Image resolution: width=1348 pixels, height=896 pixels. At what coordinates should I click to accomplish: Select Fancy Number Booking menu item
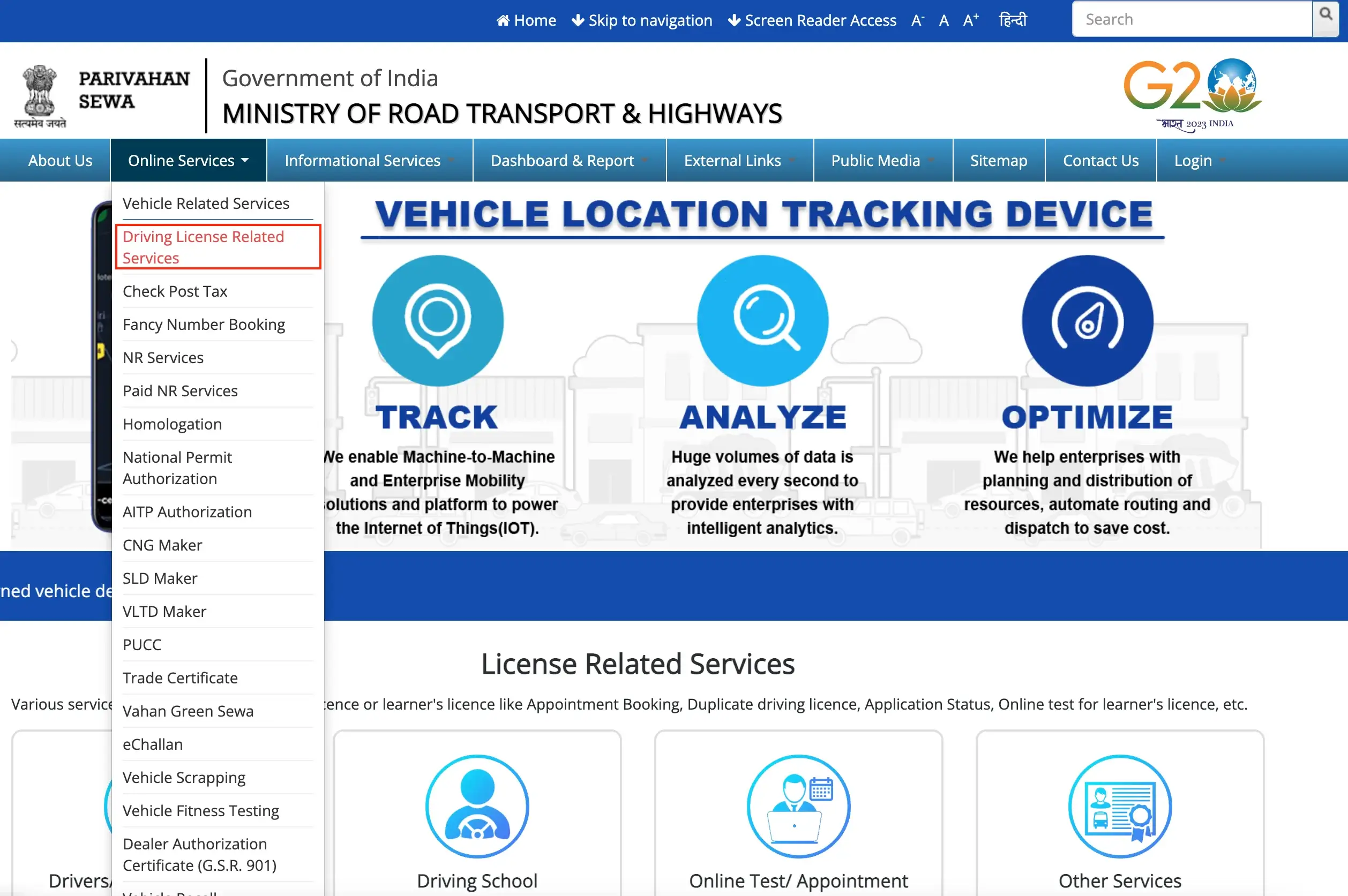click(x=218, y=324)
